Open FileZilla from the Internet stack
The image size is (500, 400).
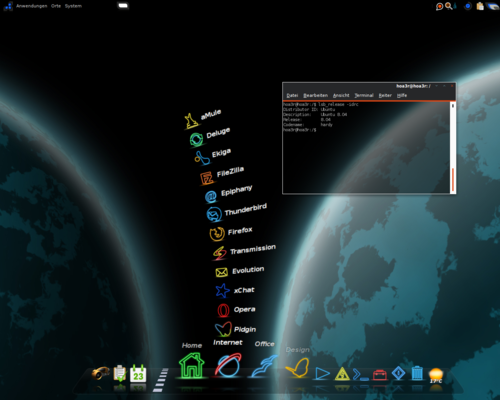coord(207,178)
